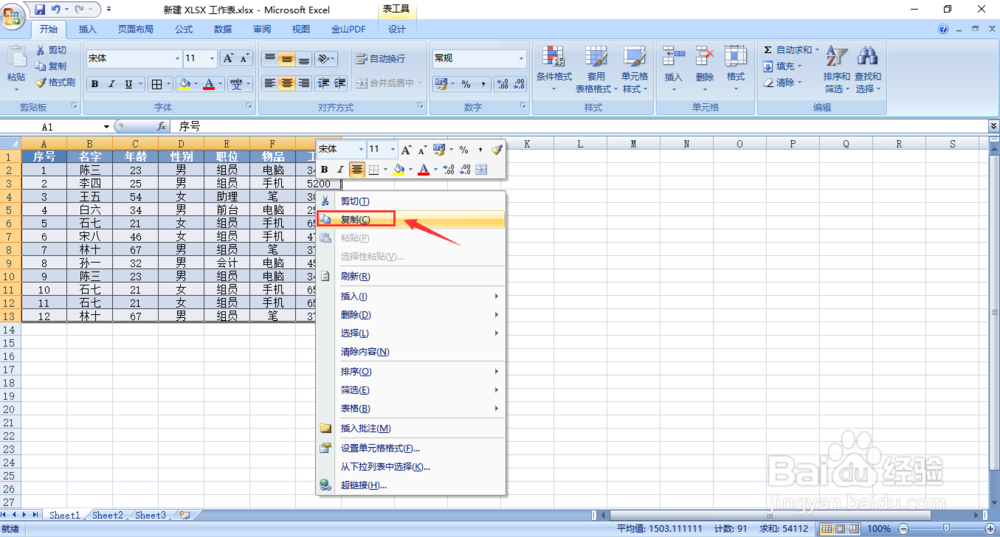Open the ribbon font size dropdown 11
Image resolution: width=1000 pixels, height=537 pixels.
[x=212, y=59]
